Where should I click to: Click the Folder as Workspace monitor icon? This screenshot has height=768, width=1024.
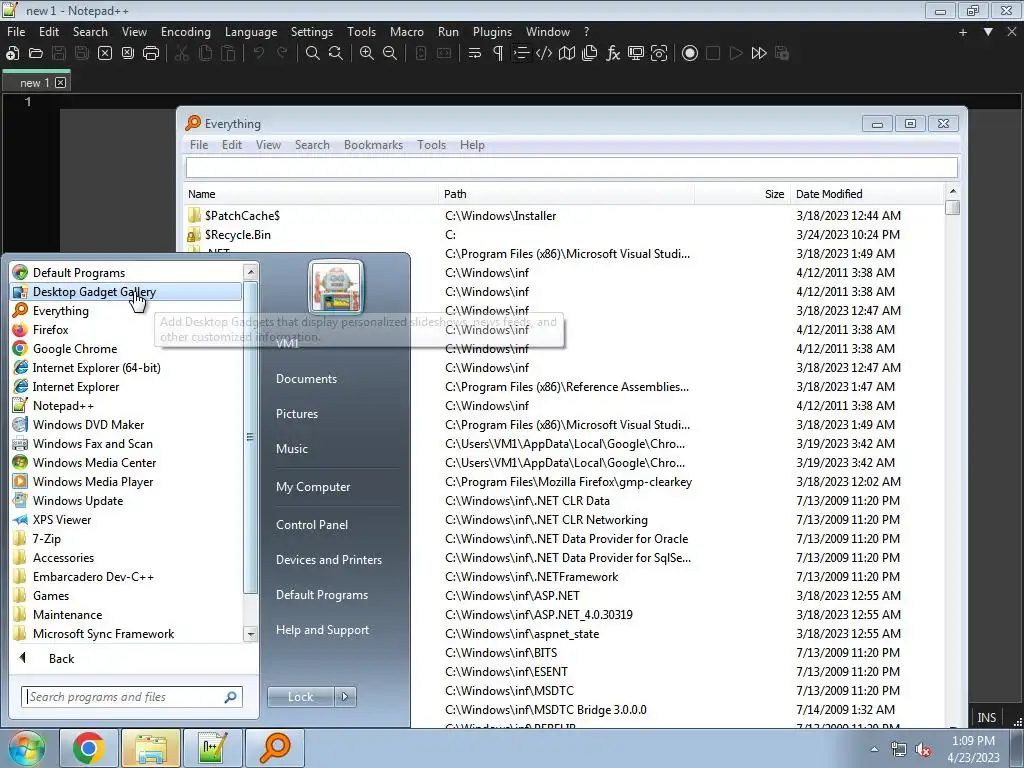tap(635, 54)
